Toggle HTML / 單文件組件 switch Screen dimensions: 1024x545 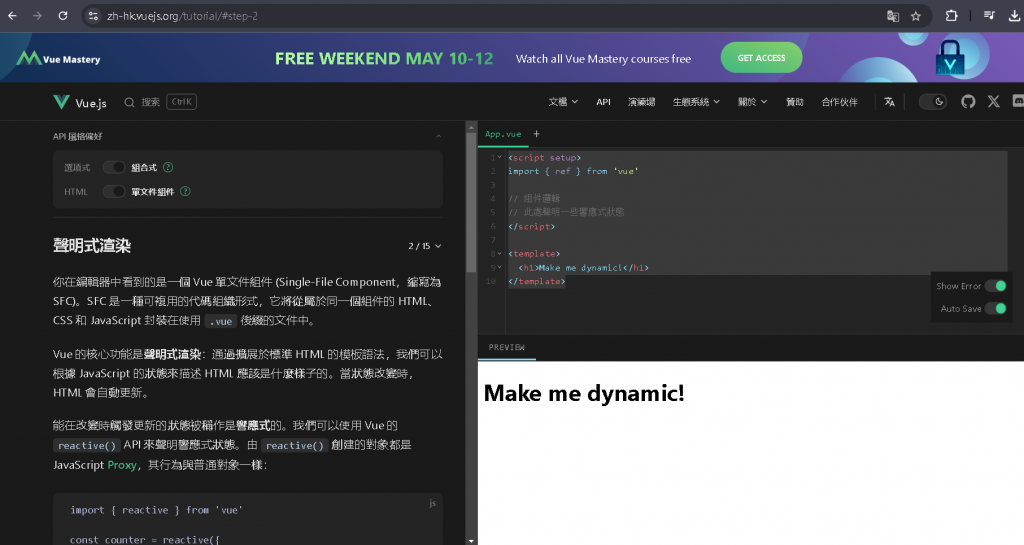click(114, 191)
